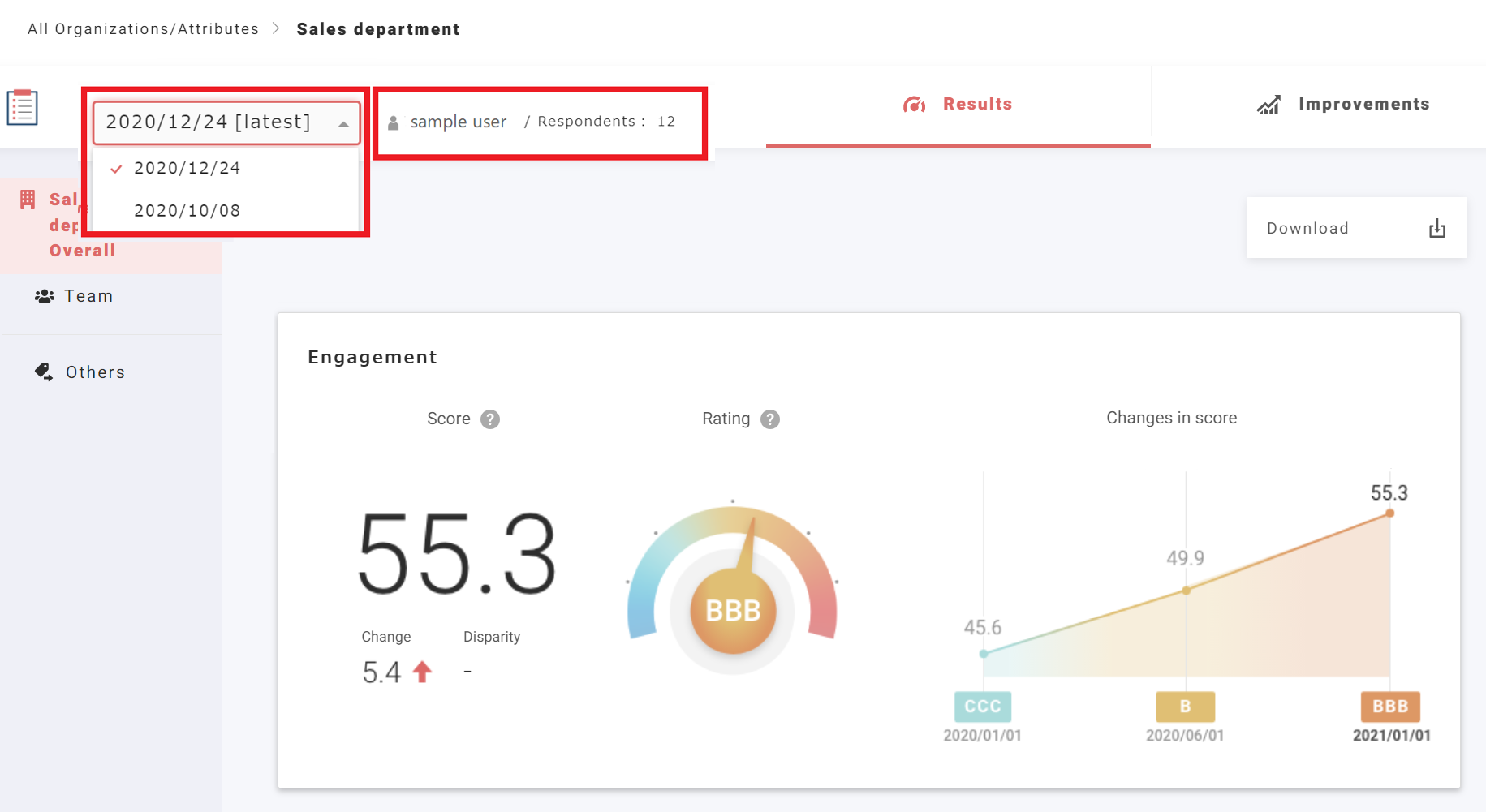The width and height of the screenshot is (1486, 812).
Task: Click the Results gauge icon
Action: (914, 105)
